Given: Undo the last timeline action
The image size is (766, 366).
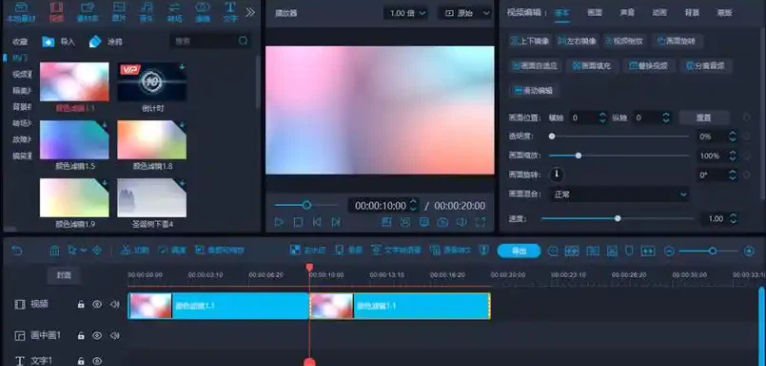Looking at the screenshot, I should (17, 251).
